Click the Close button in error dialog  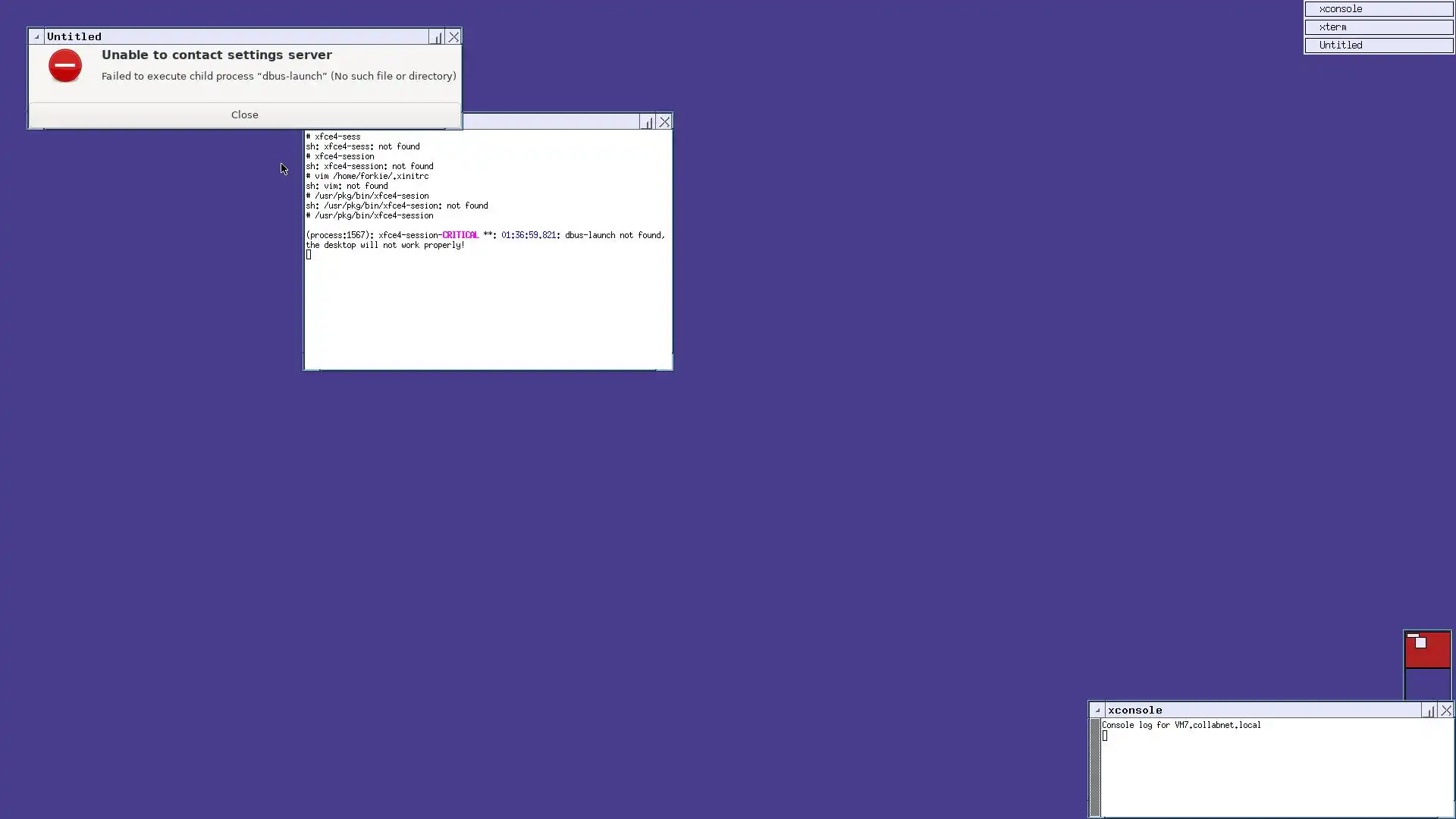click(244, 115)
